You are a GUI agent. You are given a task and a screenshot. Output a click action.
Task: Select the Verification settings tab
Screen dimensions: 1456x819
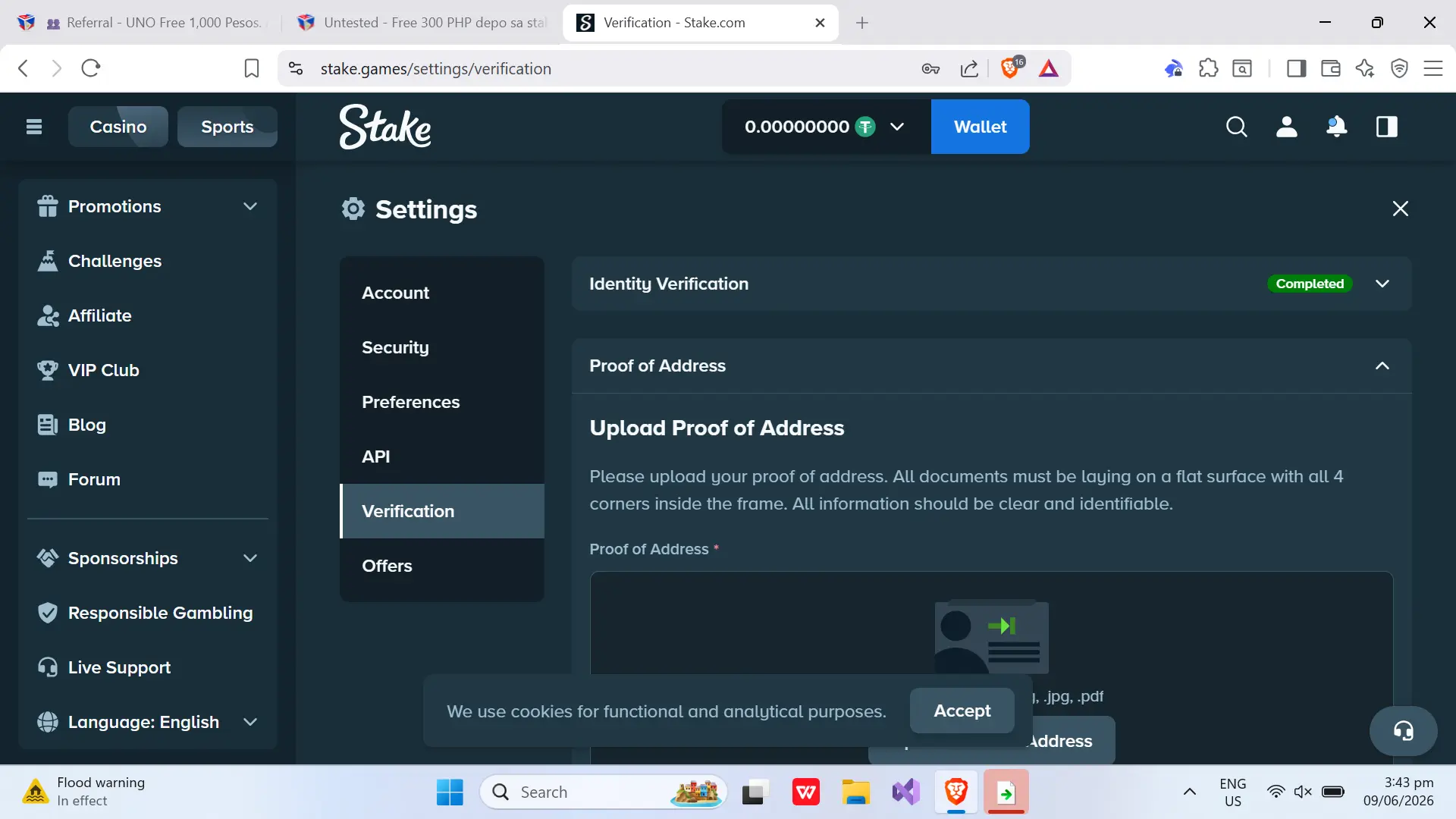click(x=442, y=511)
